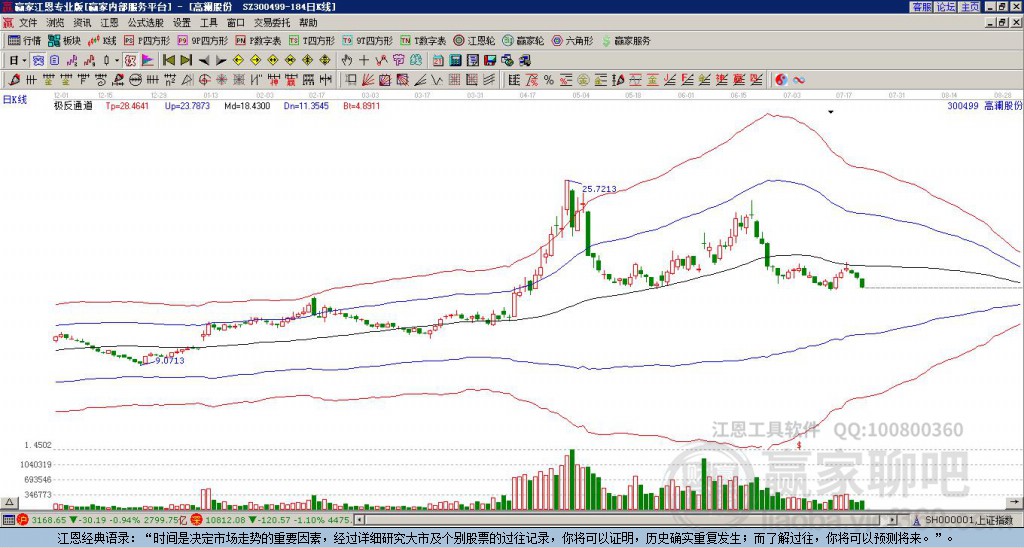Screen dimensions: 1024x548
Task: Open the 江恩轮 Gann wheel
Action: (474, 40)
